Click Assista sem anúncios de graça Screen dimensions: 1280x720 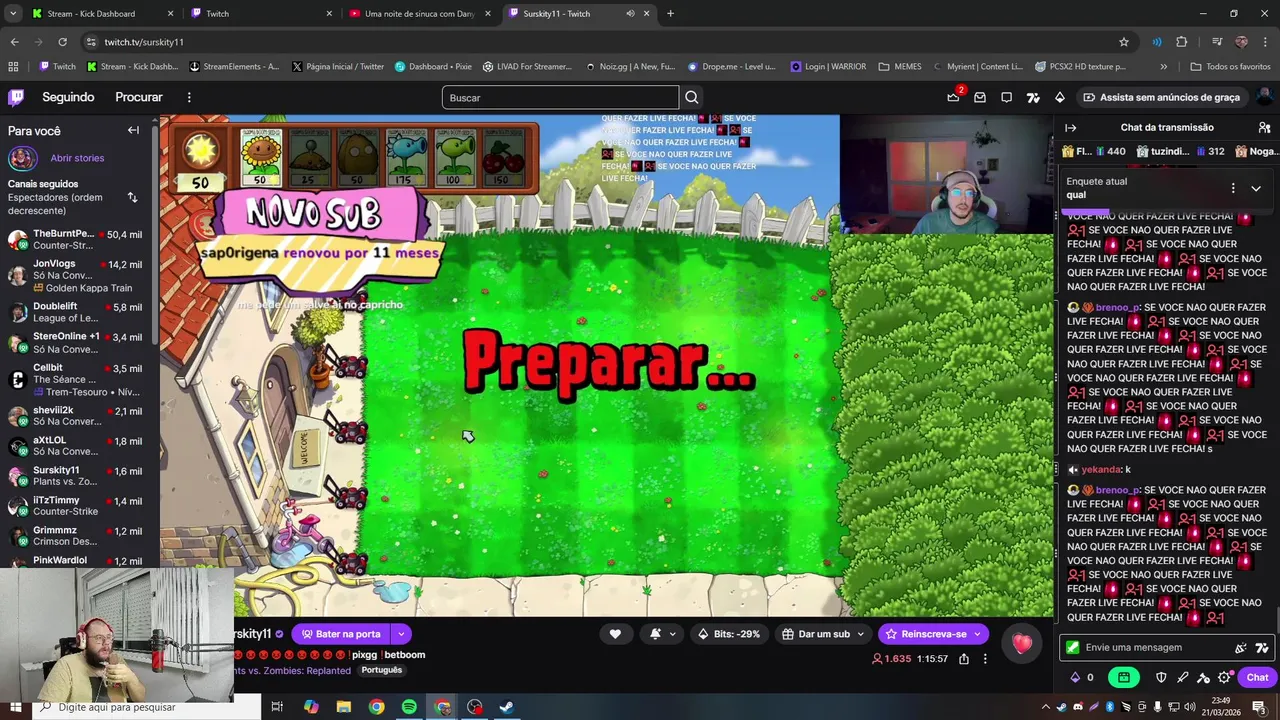tap(1161, 97)
